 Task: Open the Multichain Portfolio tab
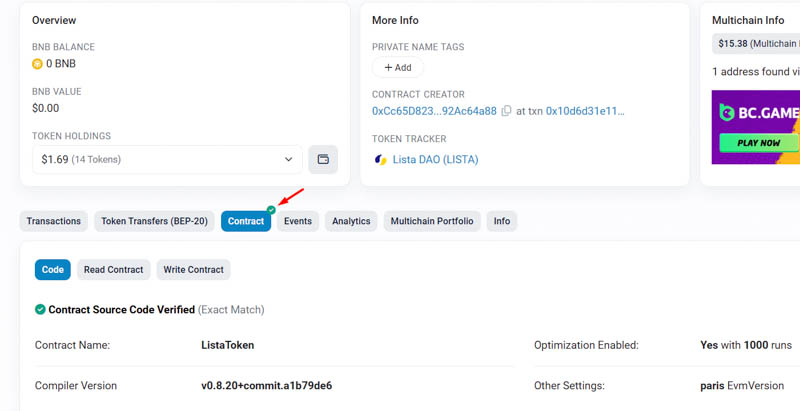tap(432, 221)
